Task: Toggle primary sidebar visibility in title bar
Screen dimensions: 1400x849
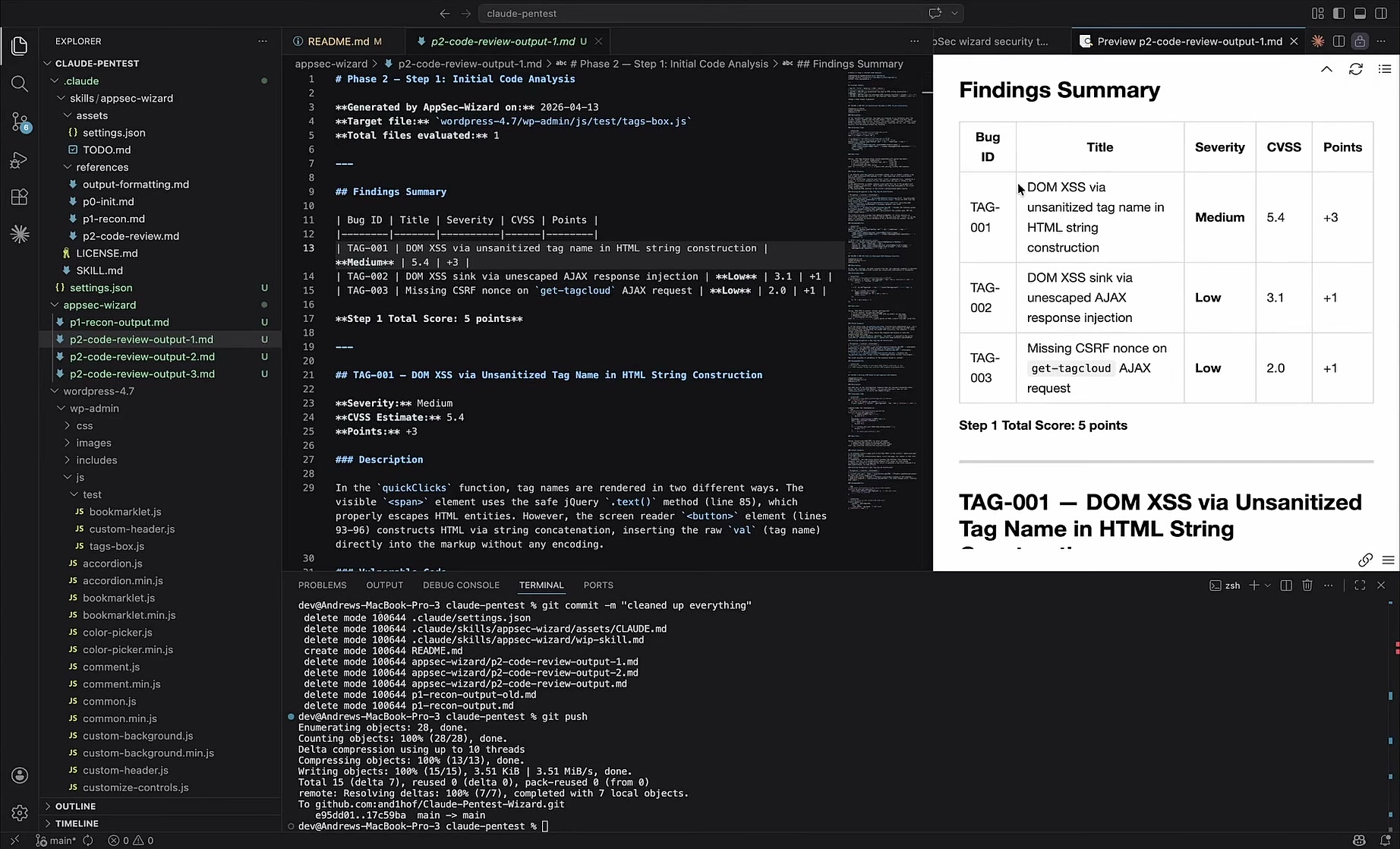Action: (1339, 14)
